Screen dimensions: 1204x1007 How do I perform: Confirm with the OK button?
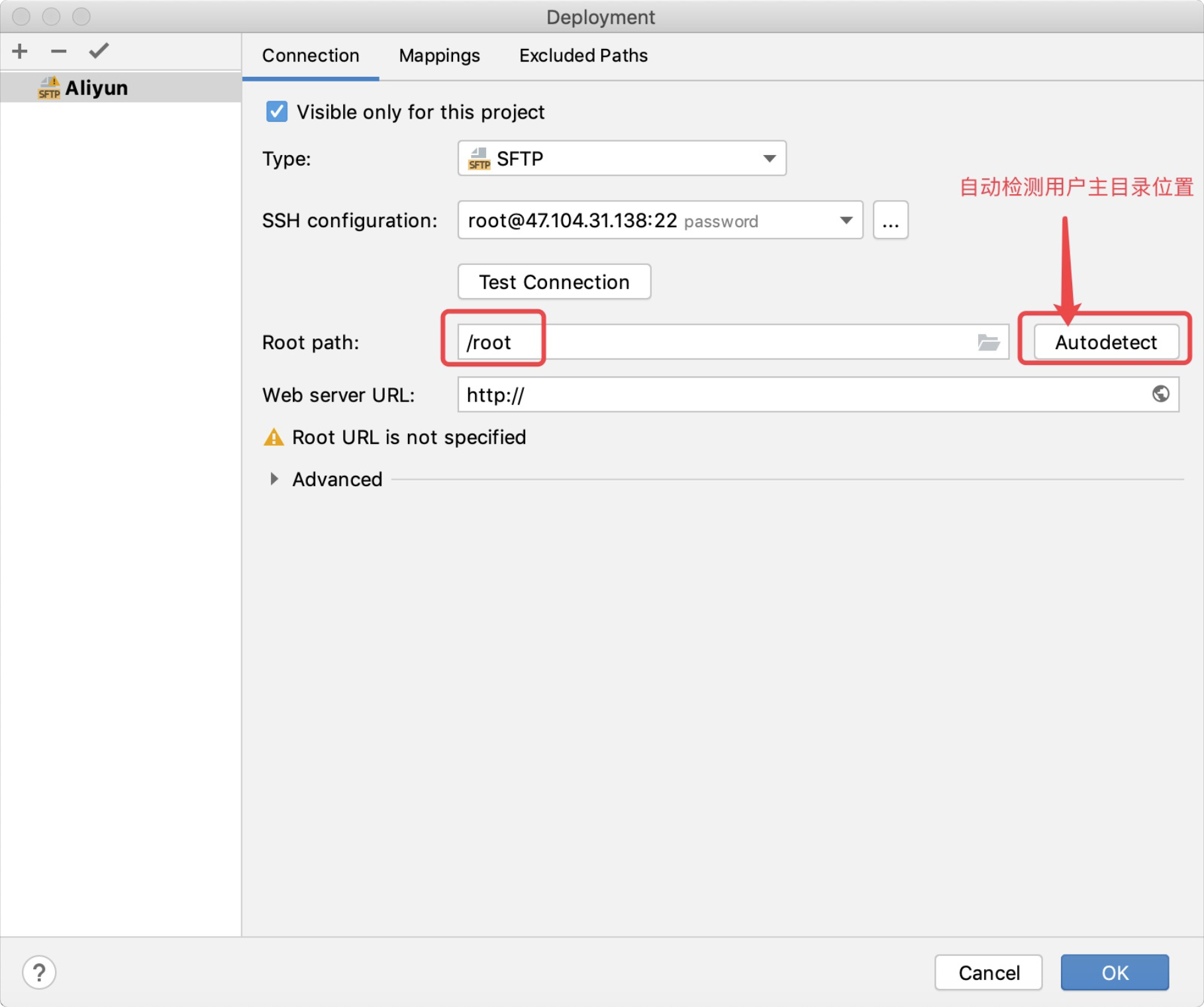1115,973
